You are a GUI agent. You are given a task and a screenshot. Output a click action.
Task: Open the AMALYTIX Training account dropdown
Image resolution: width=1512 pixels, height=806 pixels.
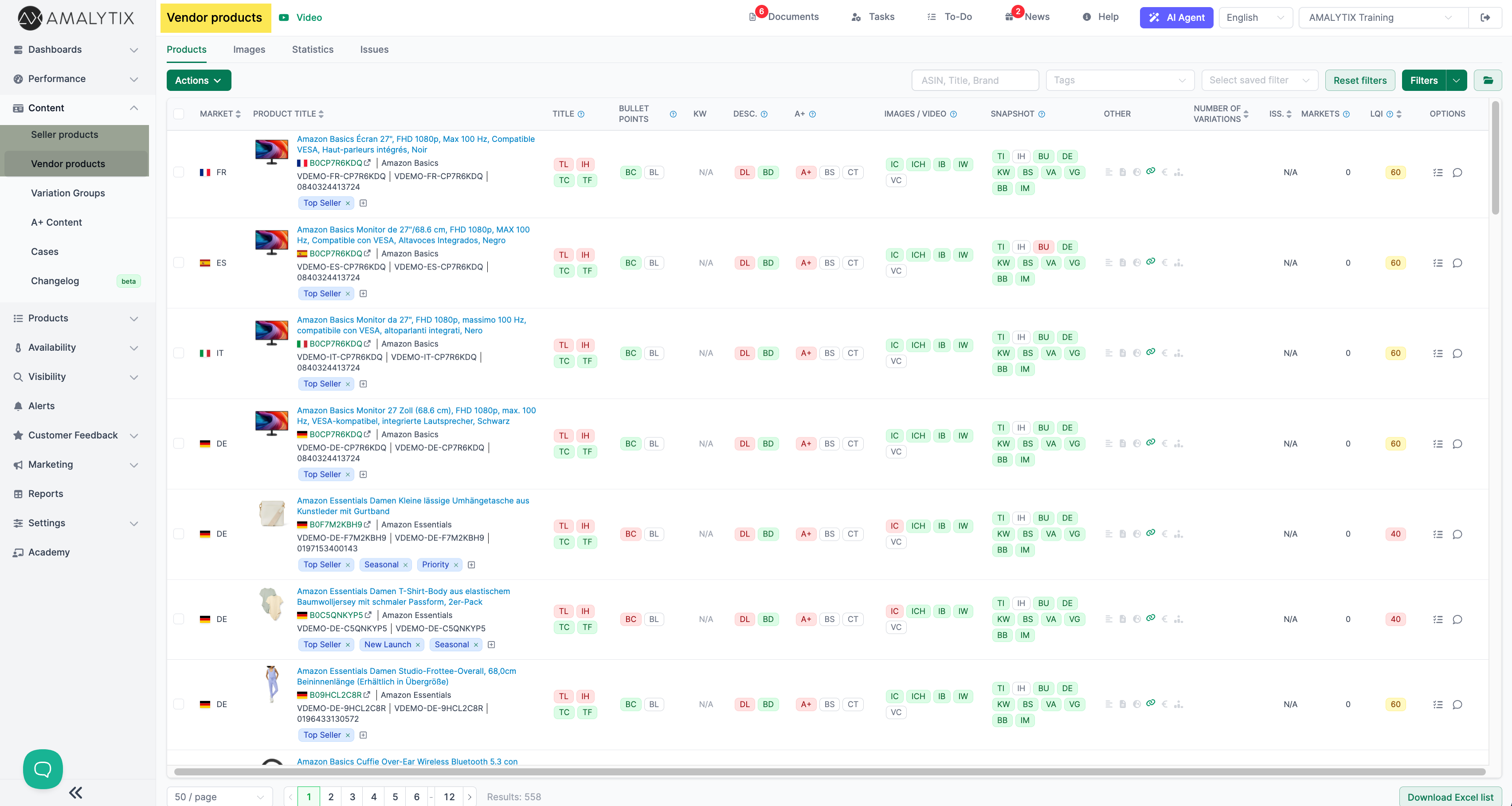coord(1383,18)
